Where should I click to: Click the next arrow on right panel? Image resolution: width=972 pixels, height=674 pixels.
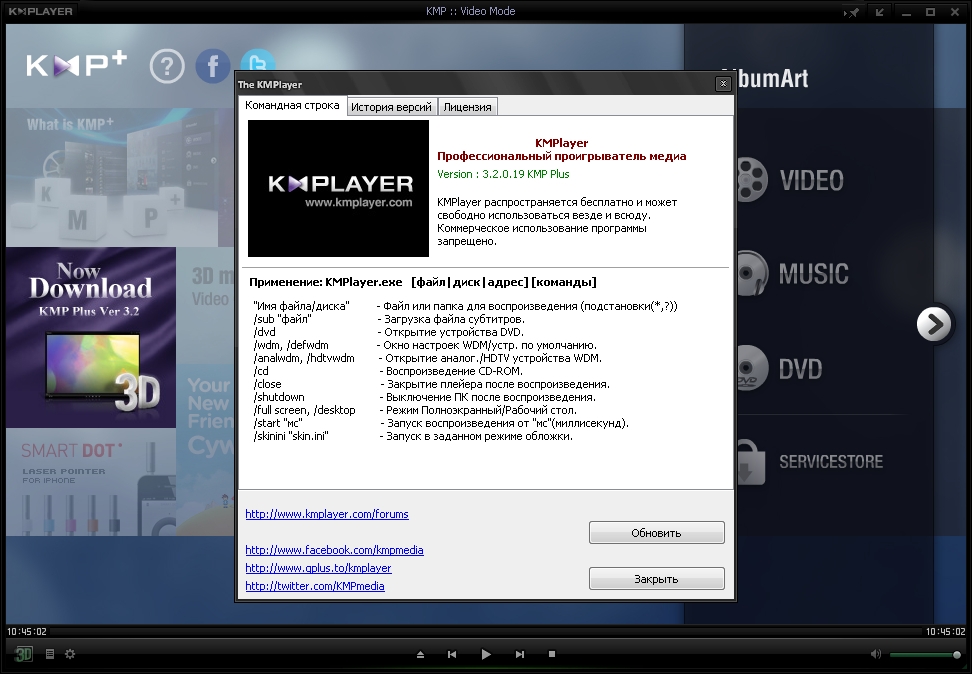tap(934, 323)
